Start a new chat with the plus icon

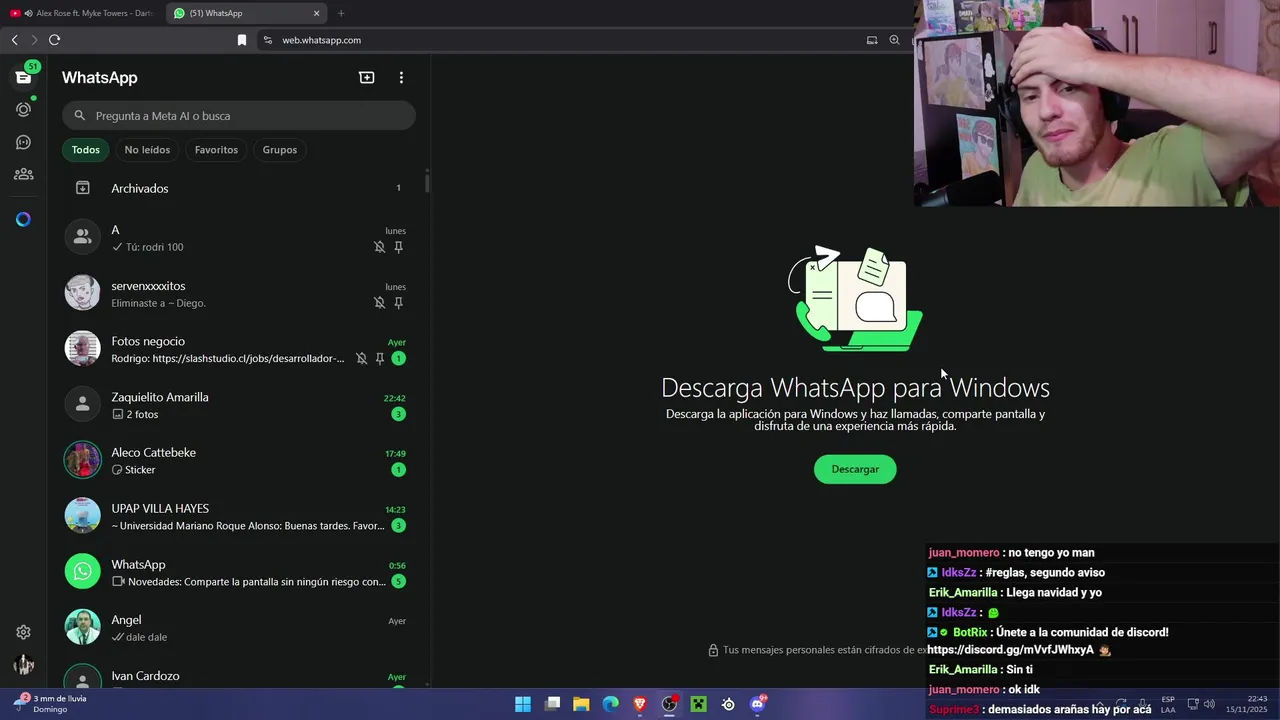(x=367, y=77)
